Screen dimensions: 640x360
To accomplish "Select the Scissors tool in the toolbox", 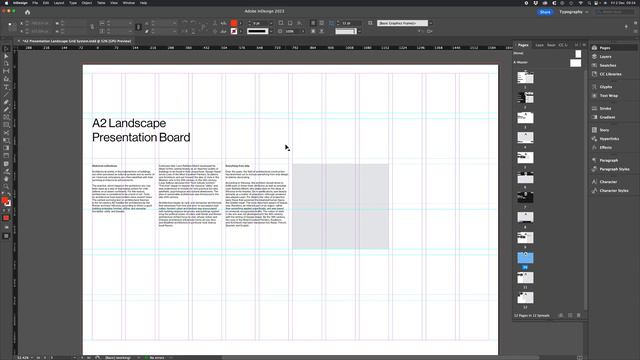I will pos(6,133).
